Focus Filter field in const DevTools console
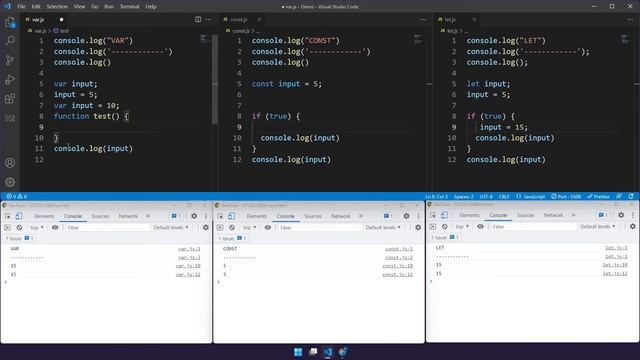Image resolution: width=640 pixels, height=360 pixels. tap(320, 227)
